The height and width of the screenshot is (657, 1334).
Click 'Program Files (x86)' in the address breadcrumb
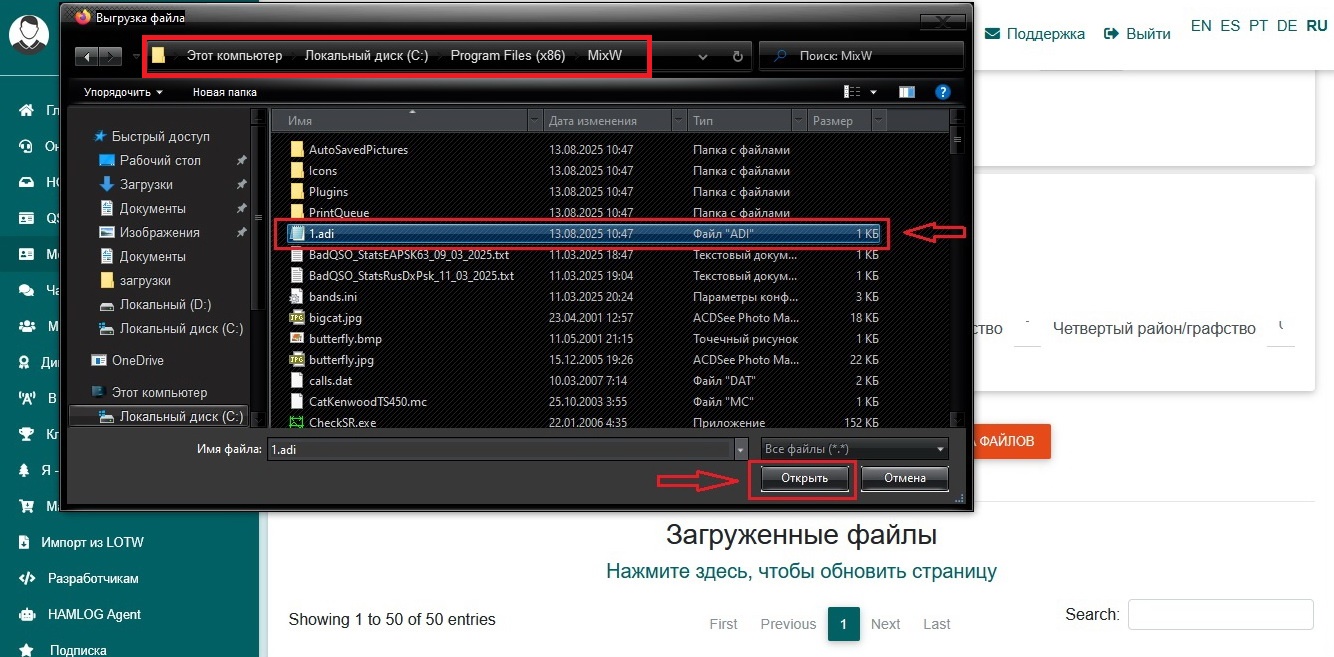[x=508, y=56]
